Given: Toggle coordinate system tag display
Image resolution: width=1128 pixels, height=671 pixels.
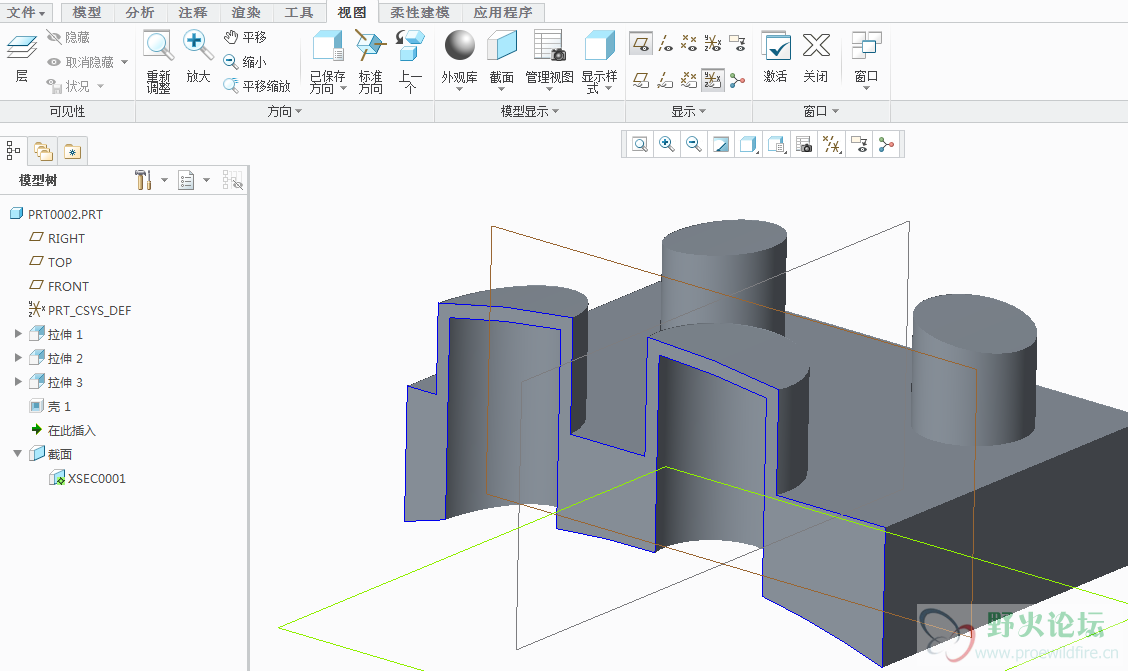Looking at the screenshot, I should pyautogui.click(x=713, y=80).
